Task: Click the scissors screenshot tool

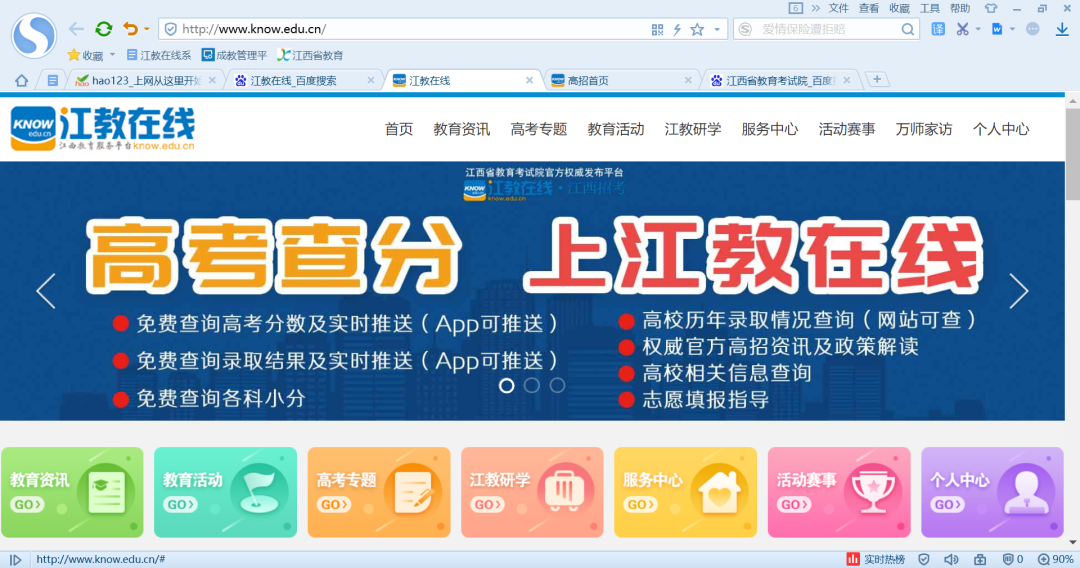Action: click(x=963, y=29)
